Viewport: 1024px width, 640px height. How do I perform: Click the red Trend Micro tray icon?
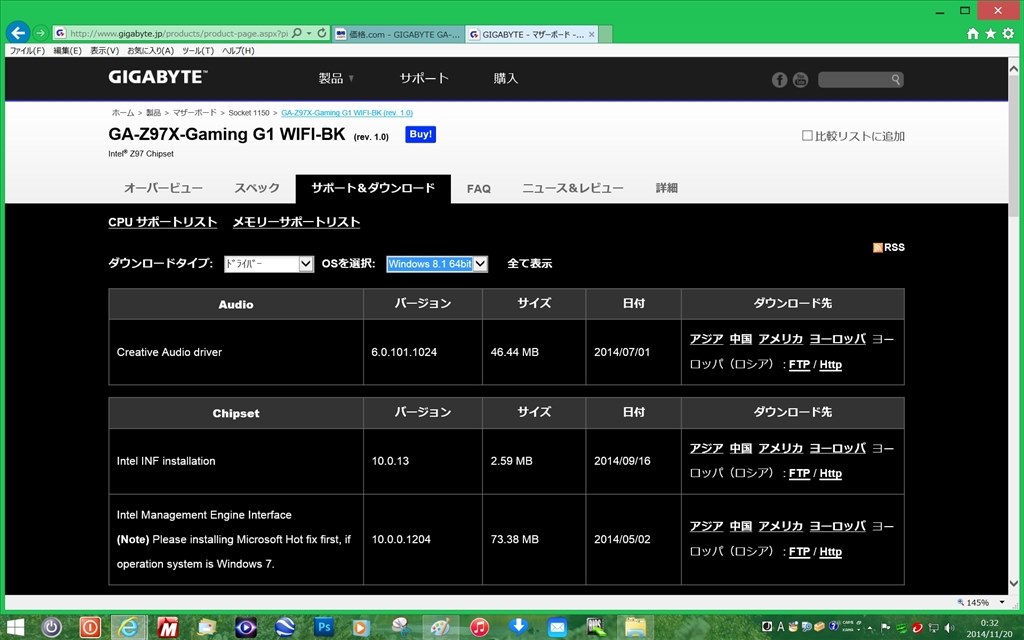[x=917, y=628]
